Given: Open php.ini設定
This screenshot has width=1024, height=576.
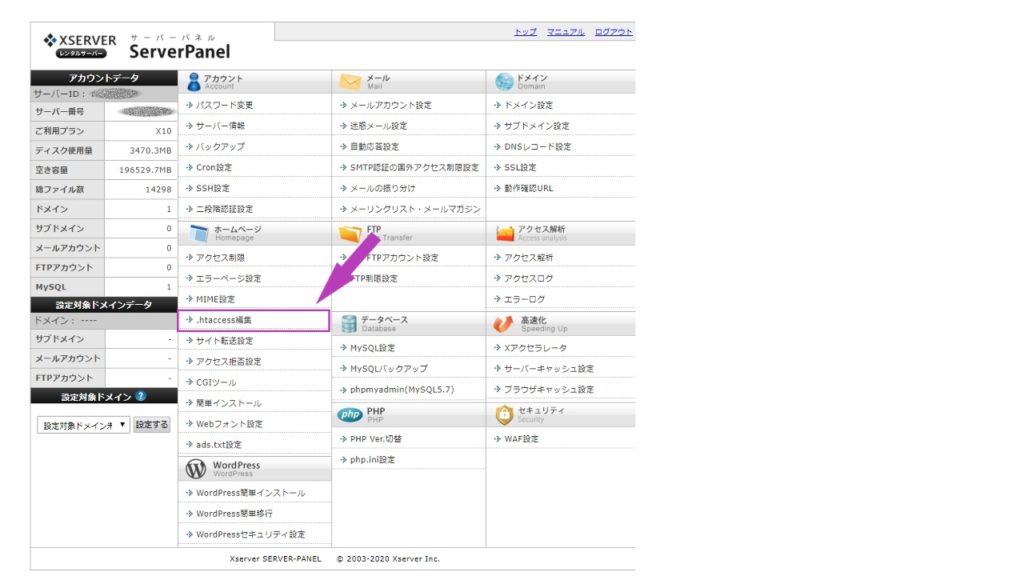Looking at the screenshot, I should (372, 460).
